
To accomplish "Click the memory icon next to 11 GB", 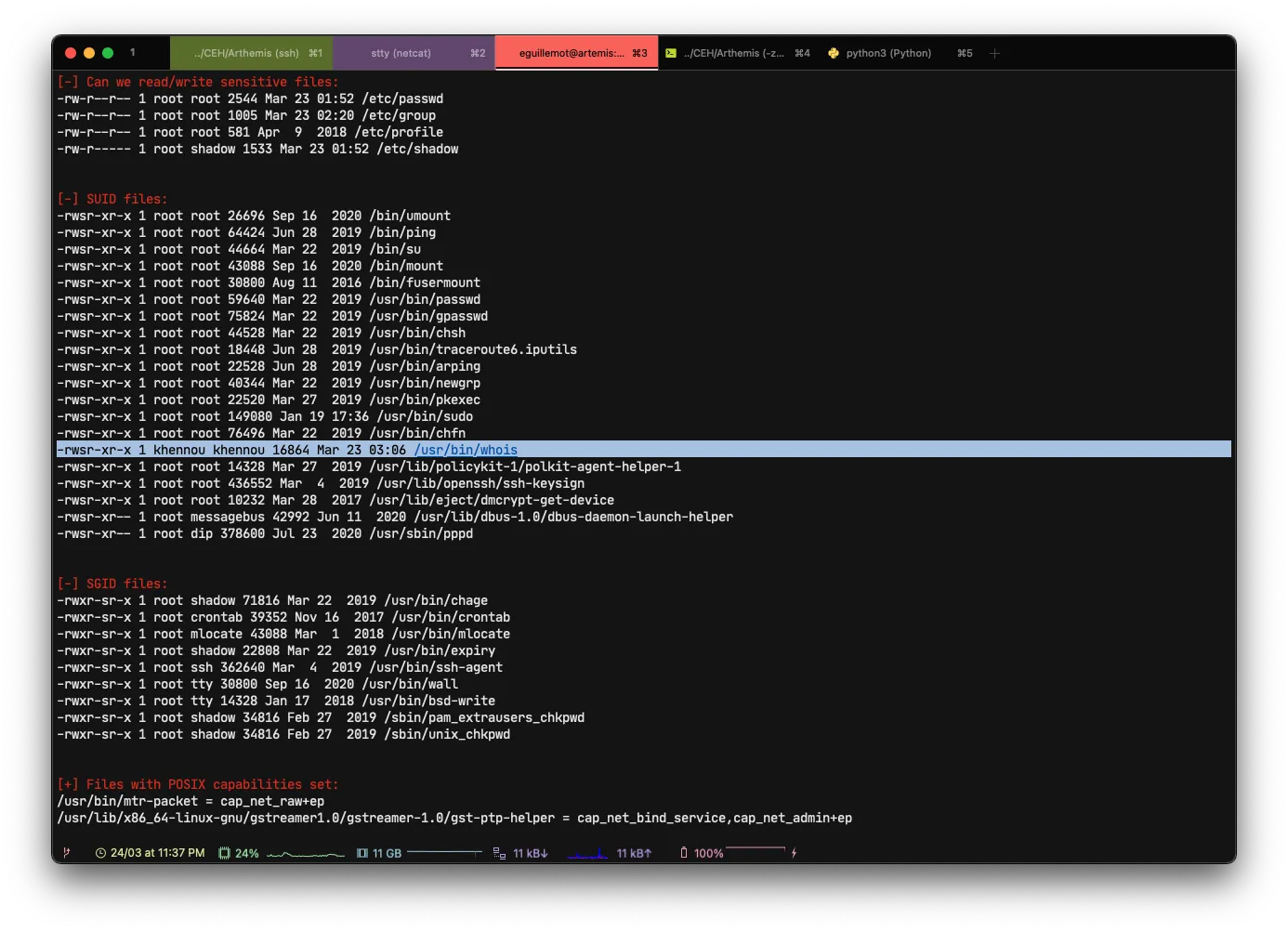I will pos(362,853).
